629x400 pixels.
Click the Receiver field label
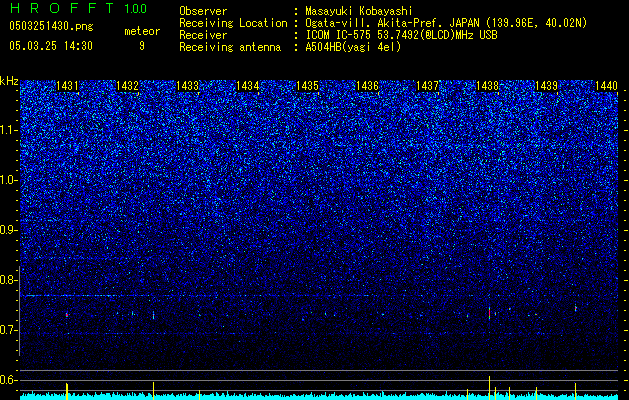point(203,35)
